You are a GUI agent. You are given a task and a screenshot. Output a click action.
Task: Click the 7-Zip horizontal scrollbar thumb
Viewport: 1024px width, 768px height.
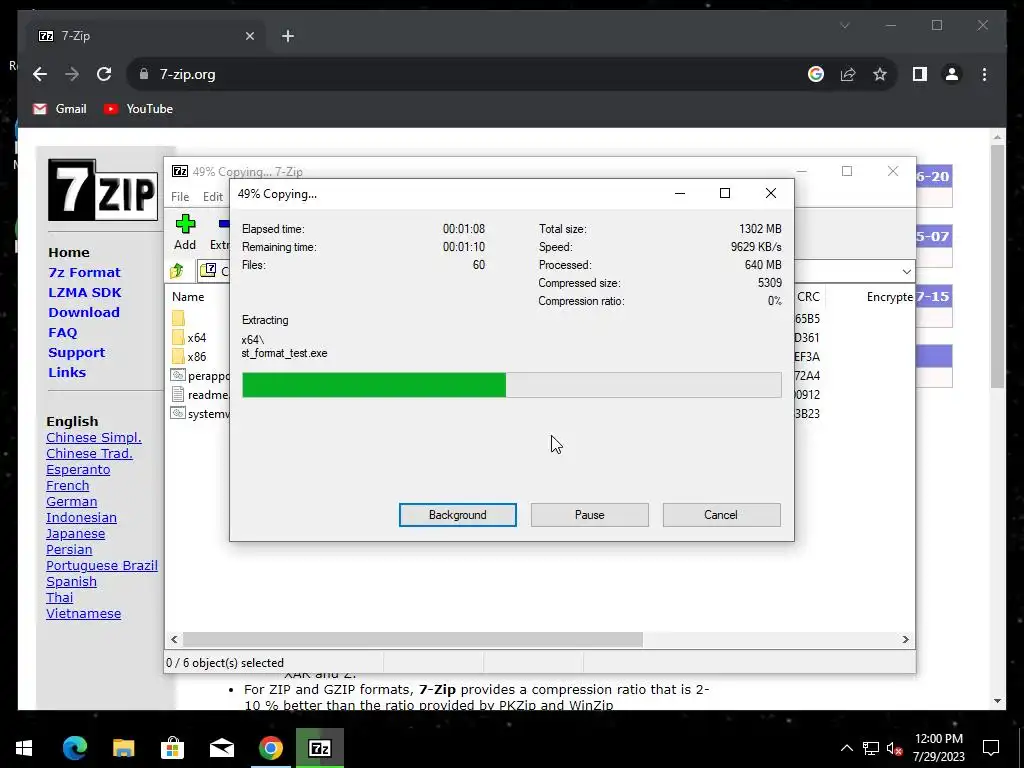tap(412, 639)
